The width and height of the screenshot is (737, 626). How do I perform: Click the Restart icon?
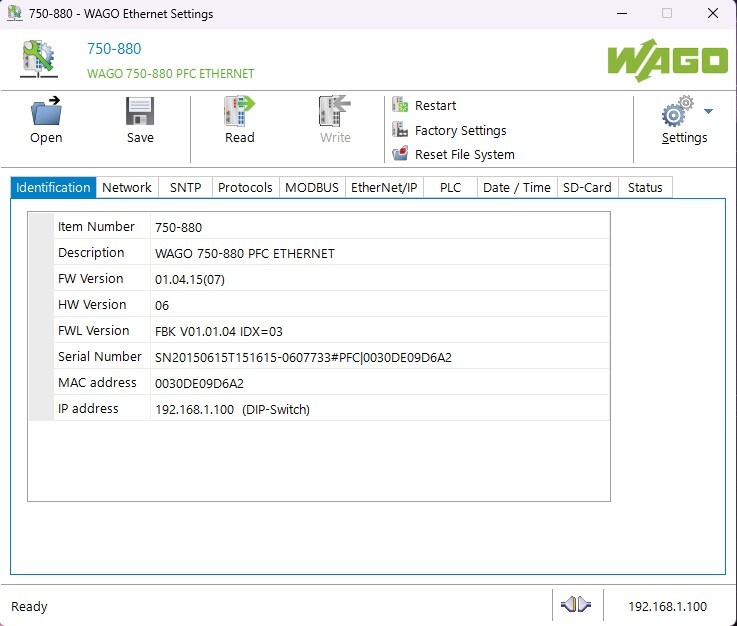(x=400, y=105)
